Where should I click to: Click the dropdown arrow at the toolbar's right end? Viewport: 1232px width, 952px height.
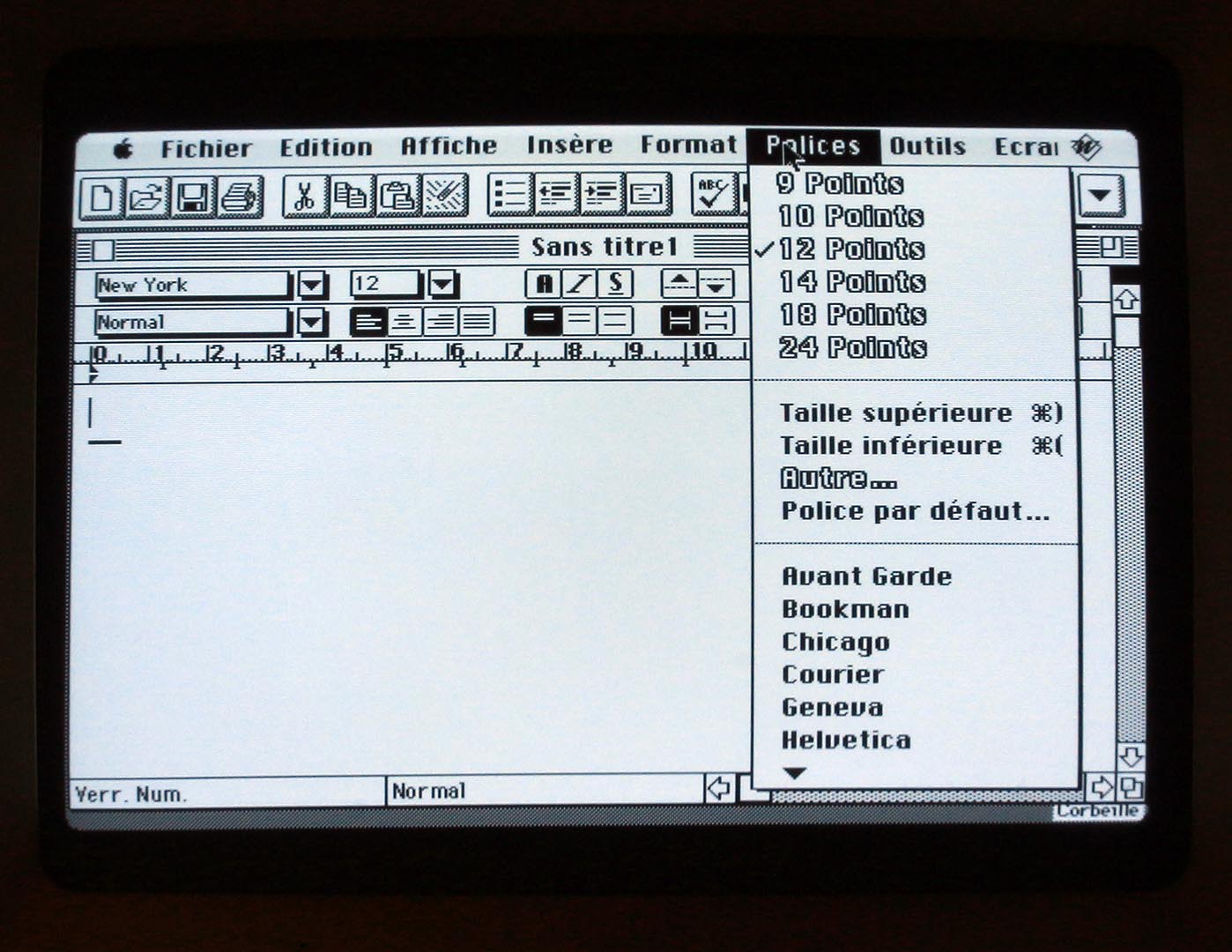point(1101,194)
